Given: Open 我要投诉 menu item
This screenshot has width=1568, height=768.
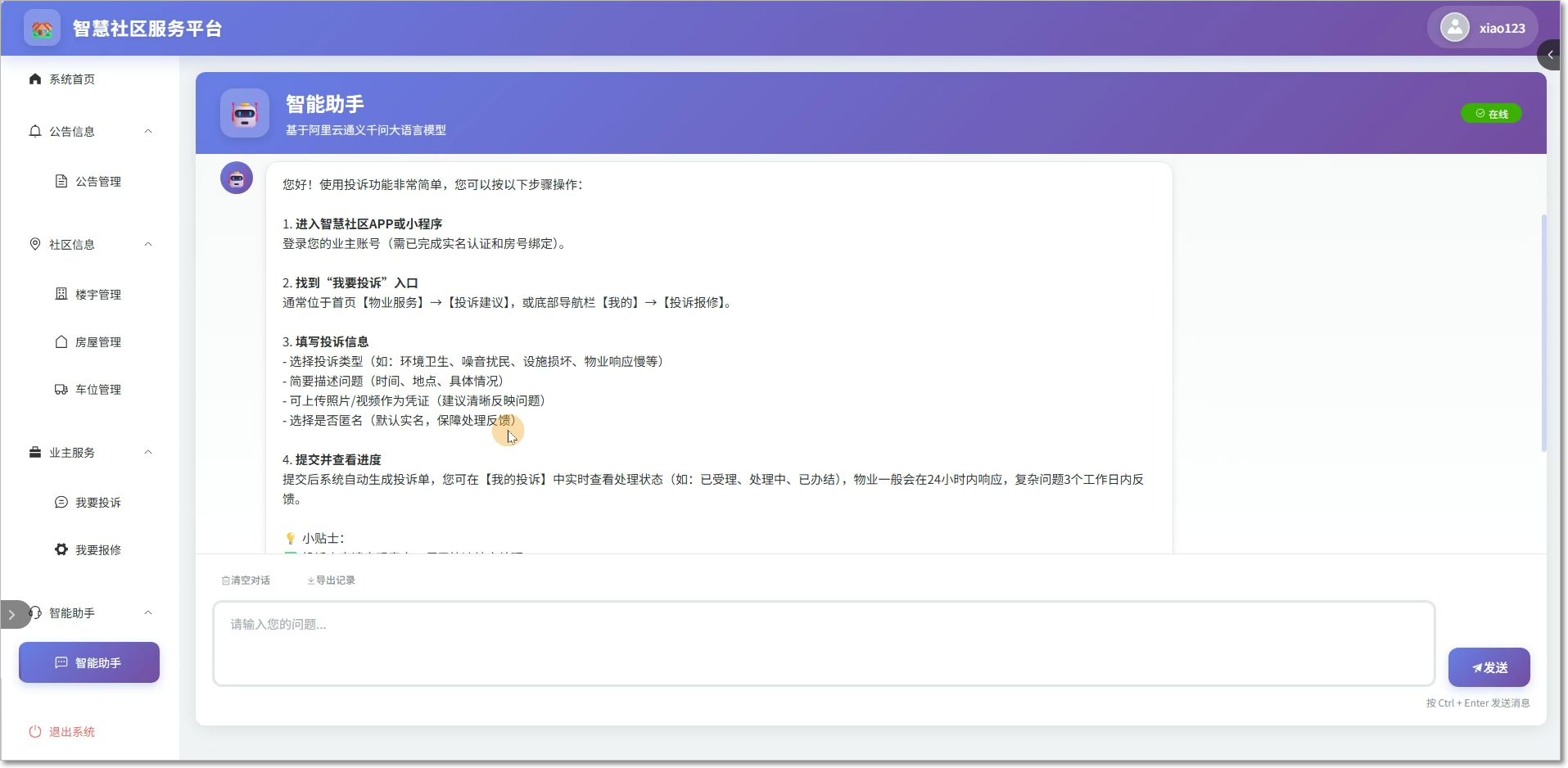Looking at the screenshot, I should coord(90,502).
